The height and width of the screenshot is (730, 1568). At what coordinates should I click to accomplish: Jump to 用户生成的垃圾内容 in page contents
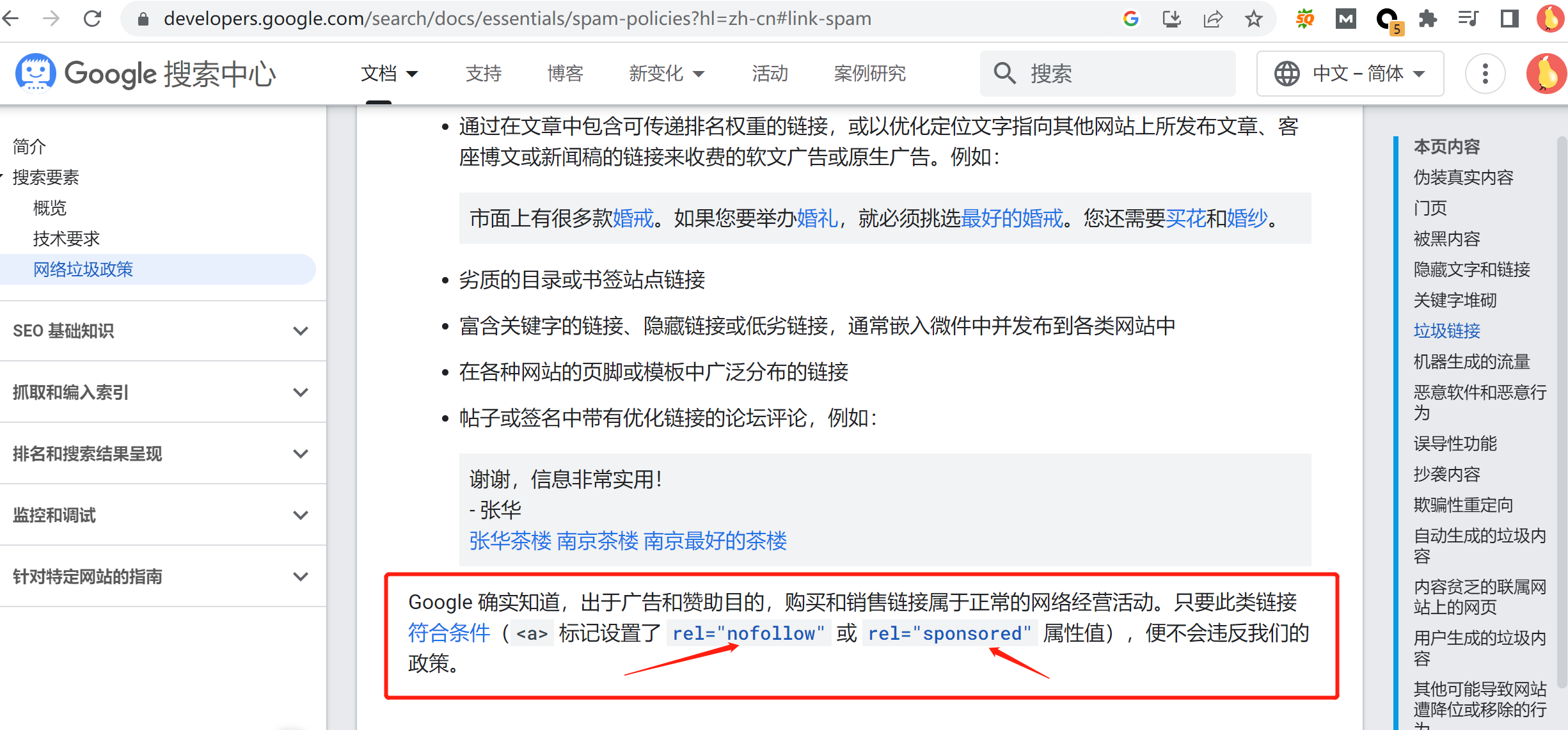pos(1480,648)
